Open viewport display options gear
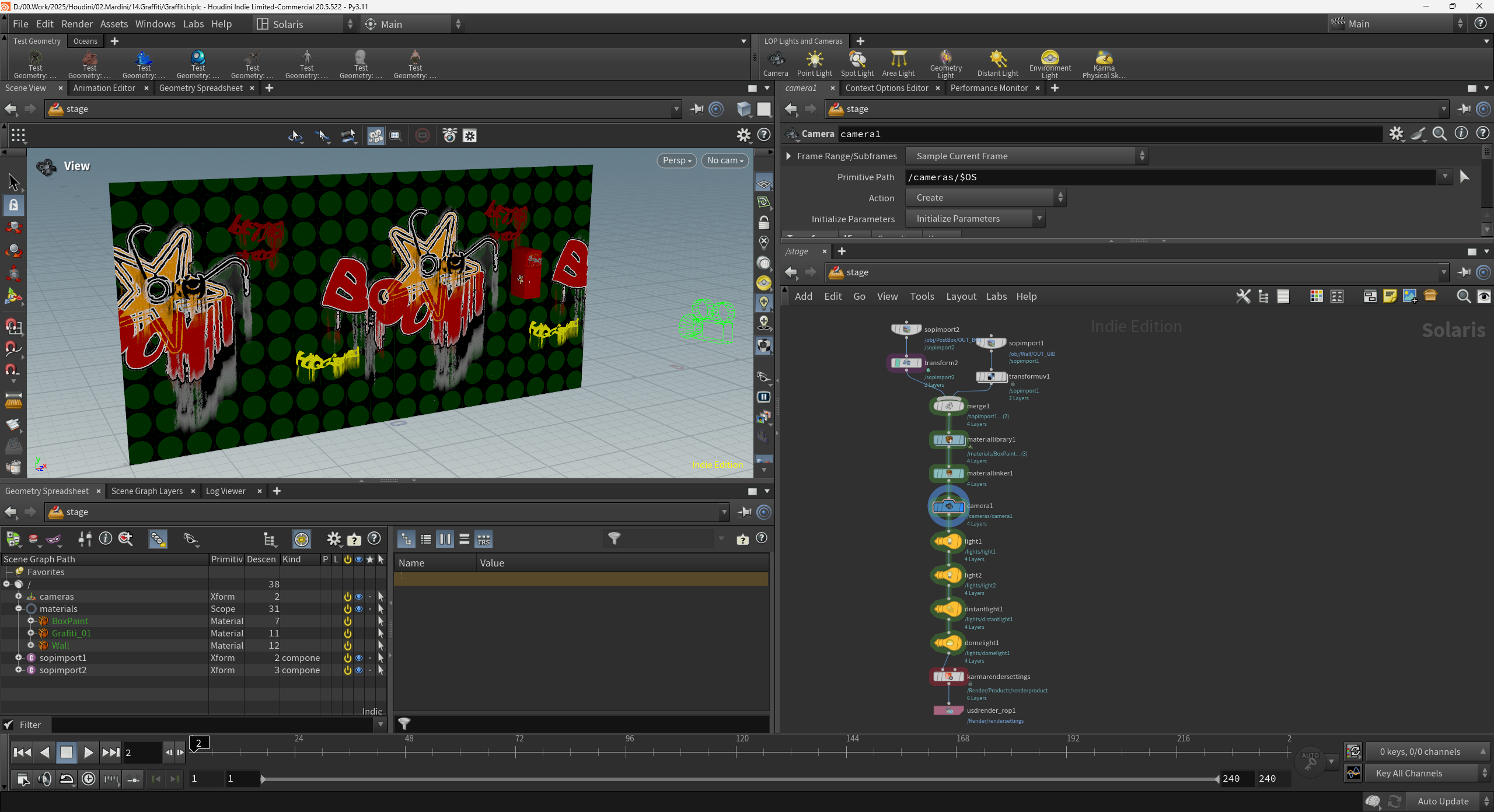 (743, 135)
